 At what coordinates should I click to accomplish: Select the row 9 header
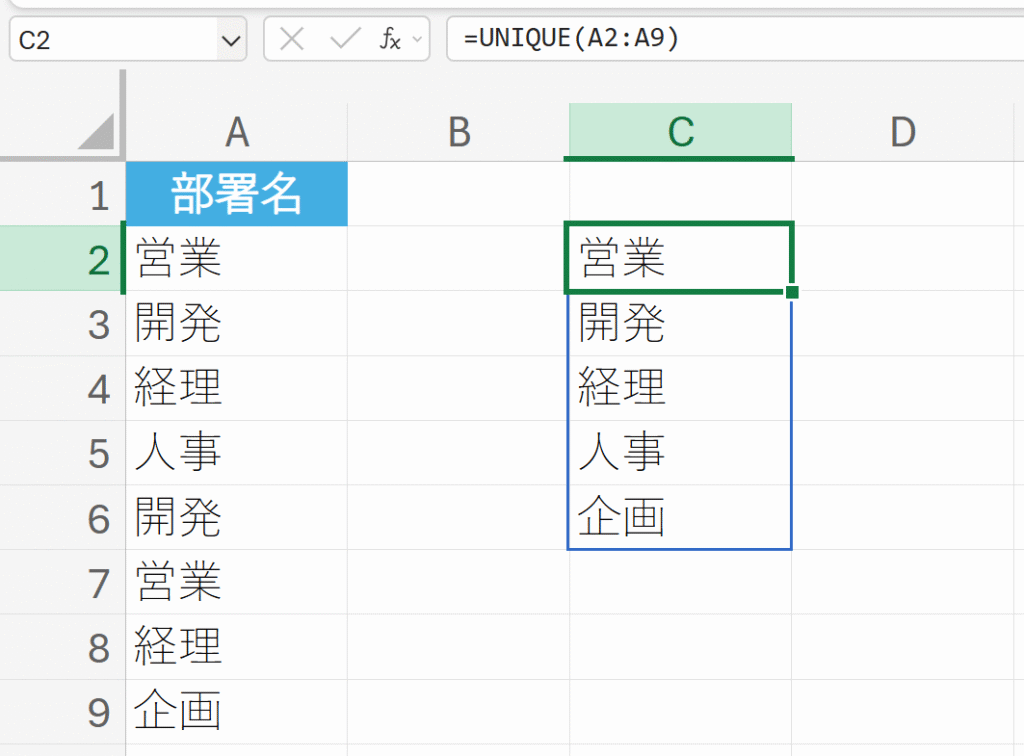tap(98, 712)
